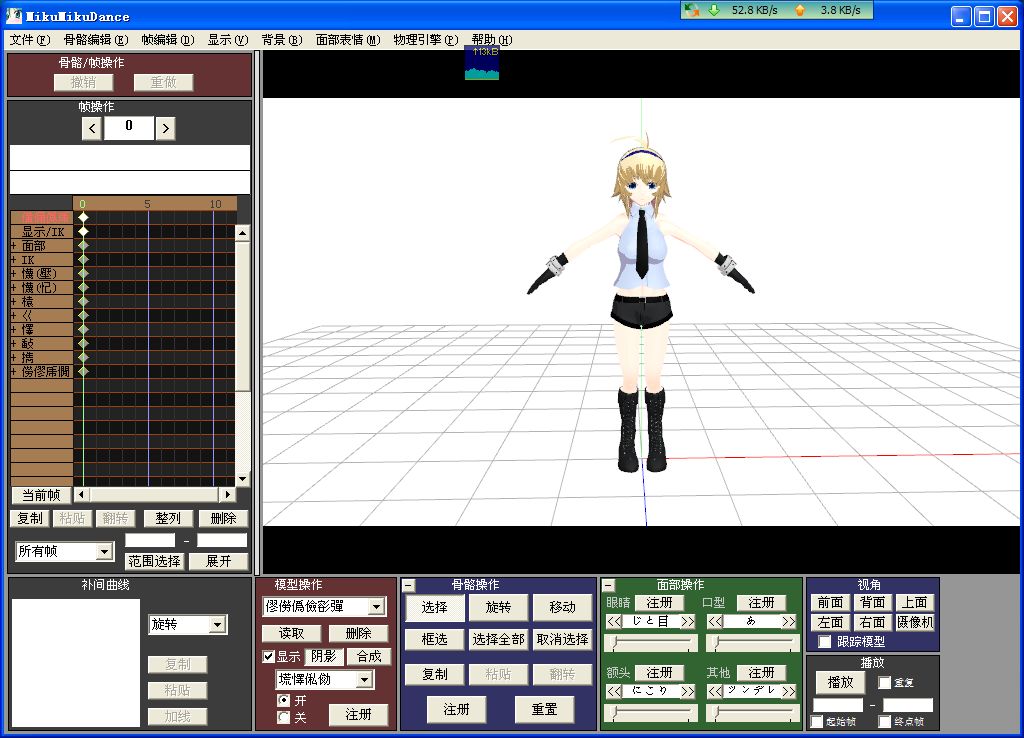Select next mouth morph under 口型
This screenshot has width=1024, height=738.
(789, 621)
